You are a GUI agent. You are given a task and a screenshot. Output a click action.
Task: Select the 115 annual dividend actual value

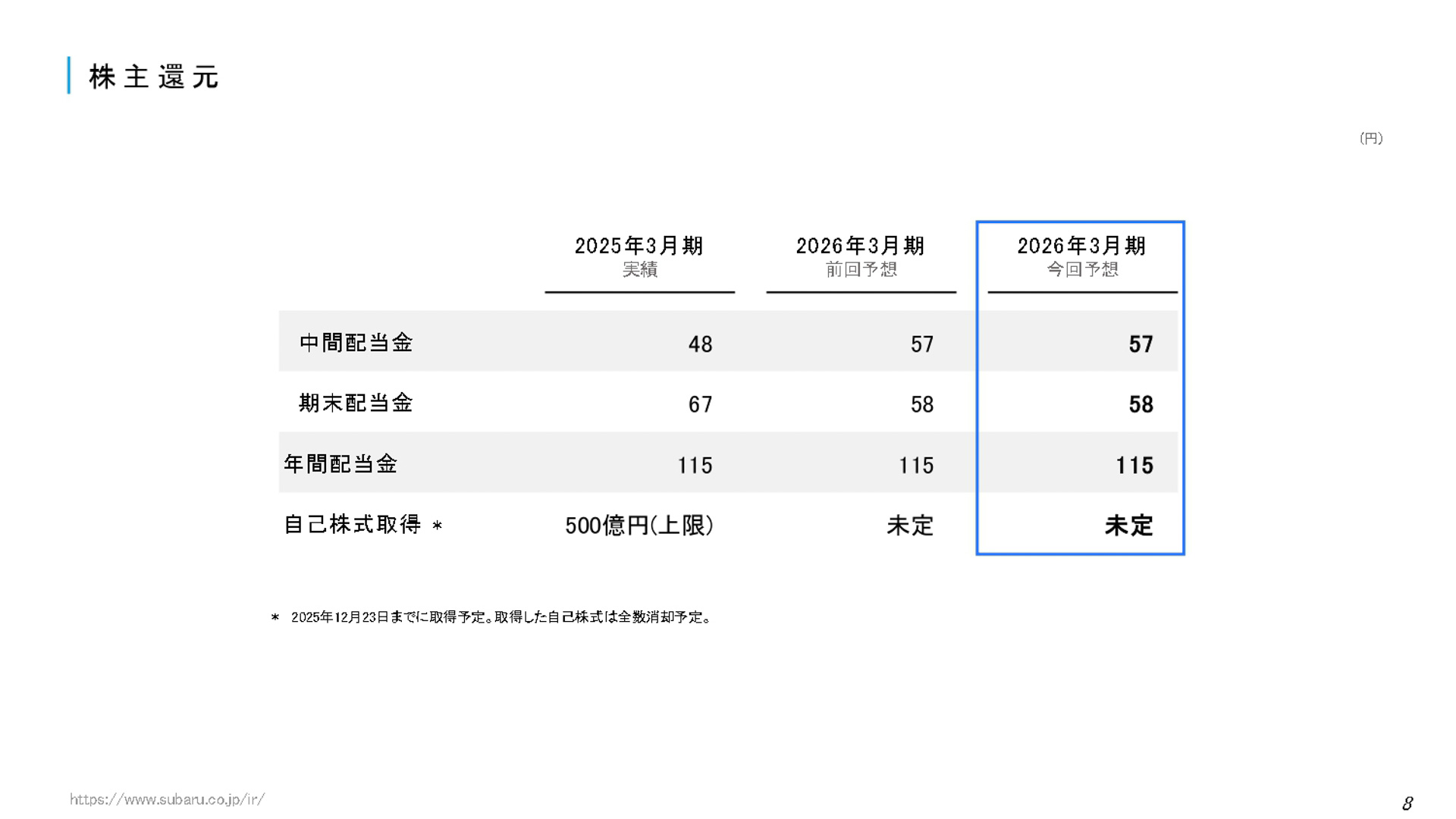click(694, 466)
